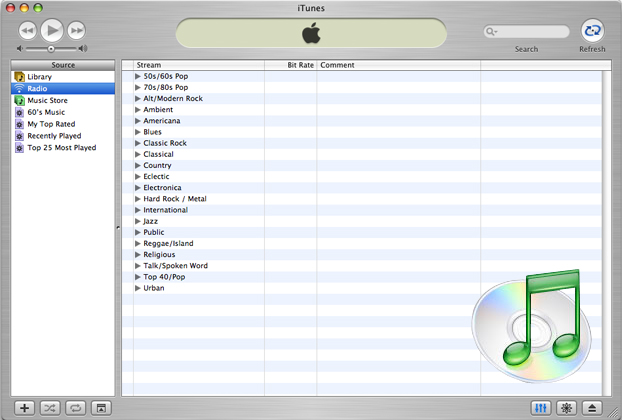This screenshot has height=420, width=622.
Task: Open the search magnifier options menu
Action: tap(491, 31)
